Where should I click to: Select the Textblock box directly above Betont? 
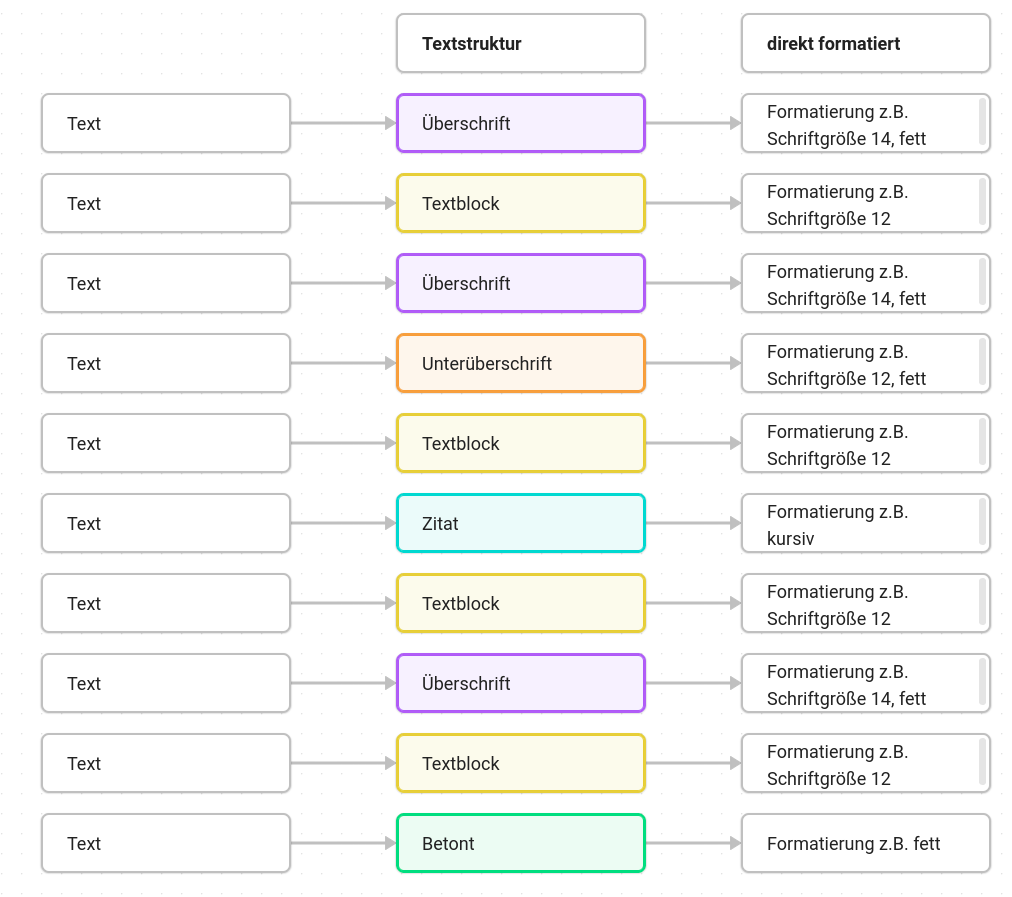(x=521, y=763)
